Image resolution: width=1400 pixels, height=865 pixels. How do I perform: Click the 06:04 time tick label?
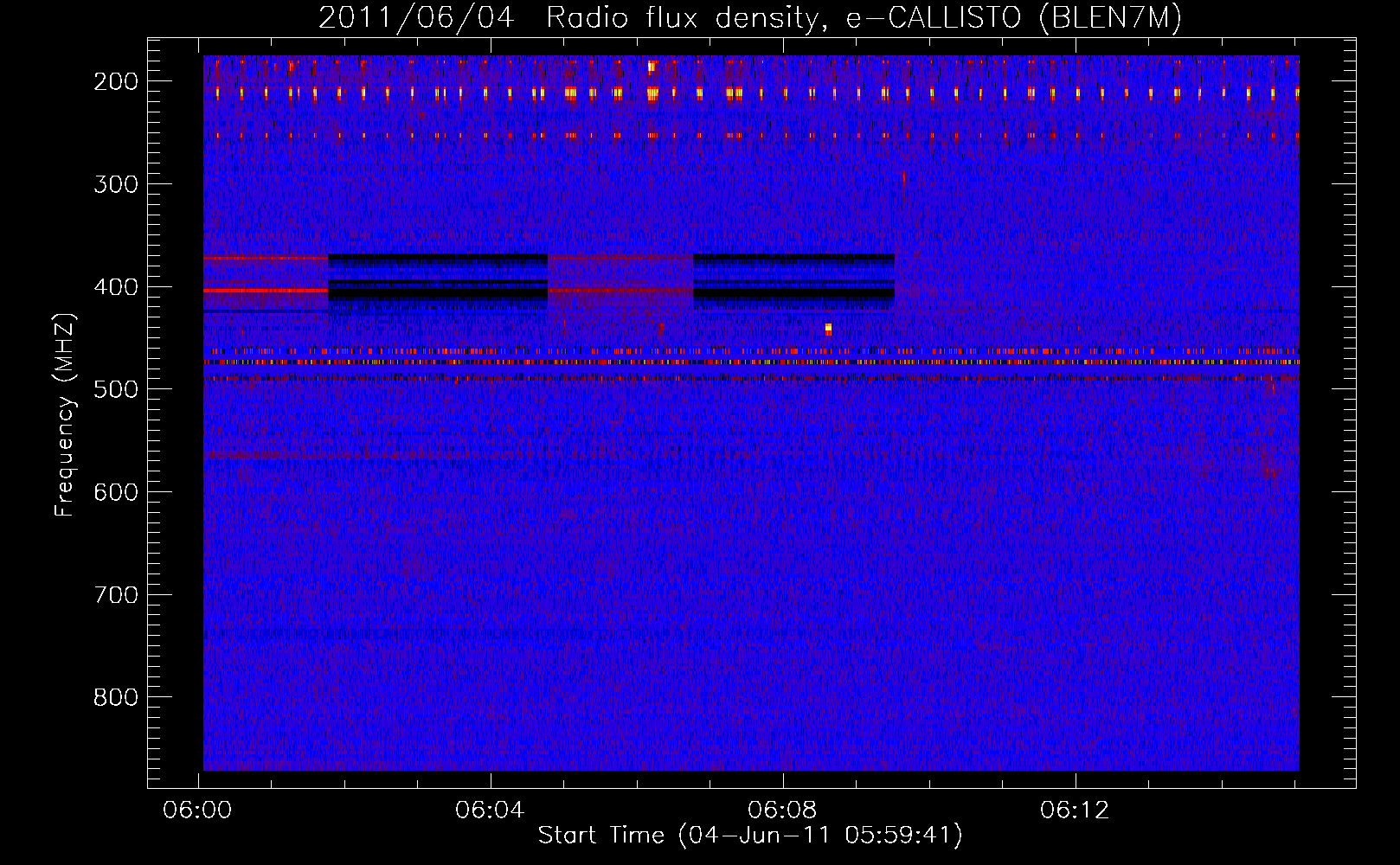click(491, 811)
